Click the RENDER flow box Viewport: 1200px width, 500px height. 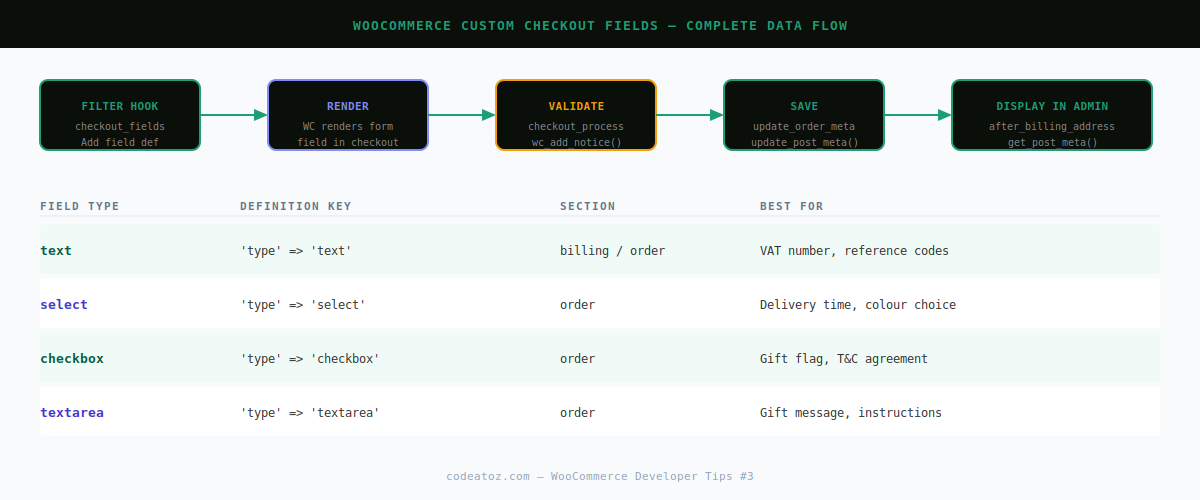pyautogui.click(x=348, y=115)
